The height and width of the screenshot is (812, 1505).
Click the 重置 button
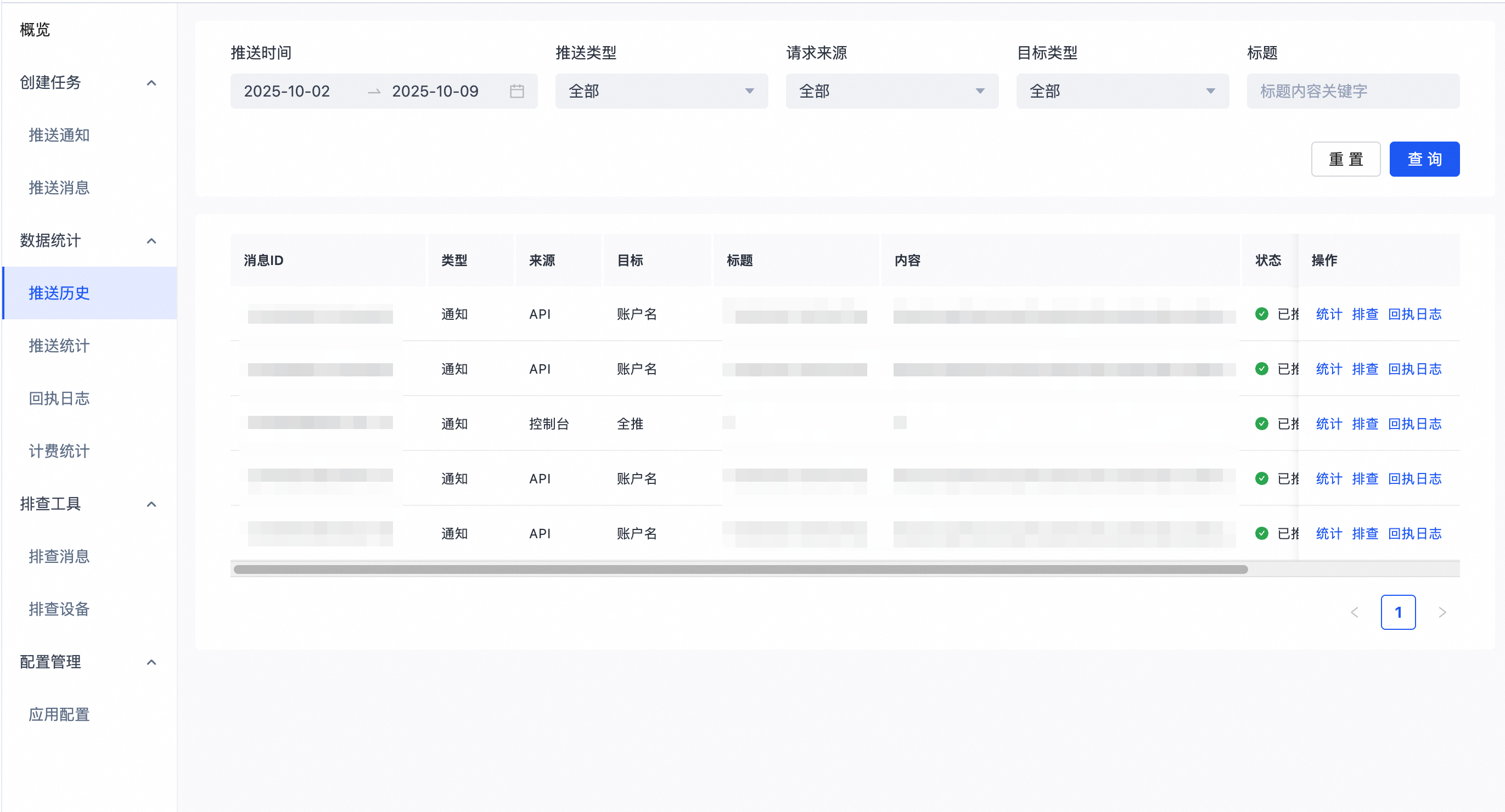click(1345, 159)
